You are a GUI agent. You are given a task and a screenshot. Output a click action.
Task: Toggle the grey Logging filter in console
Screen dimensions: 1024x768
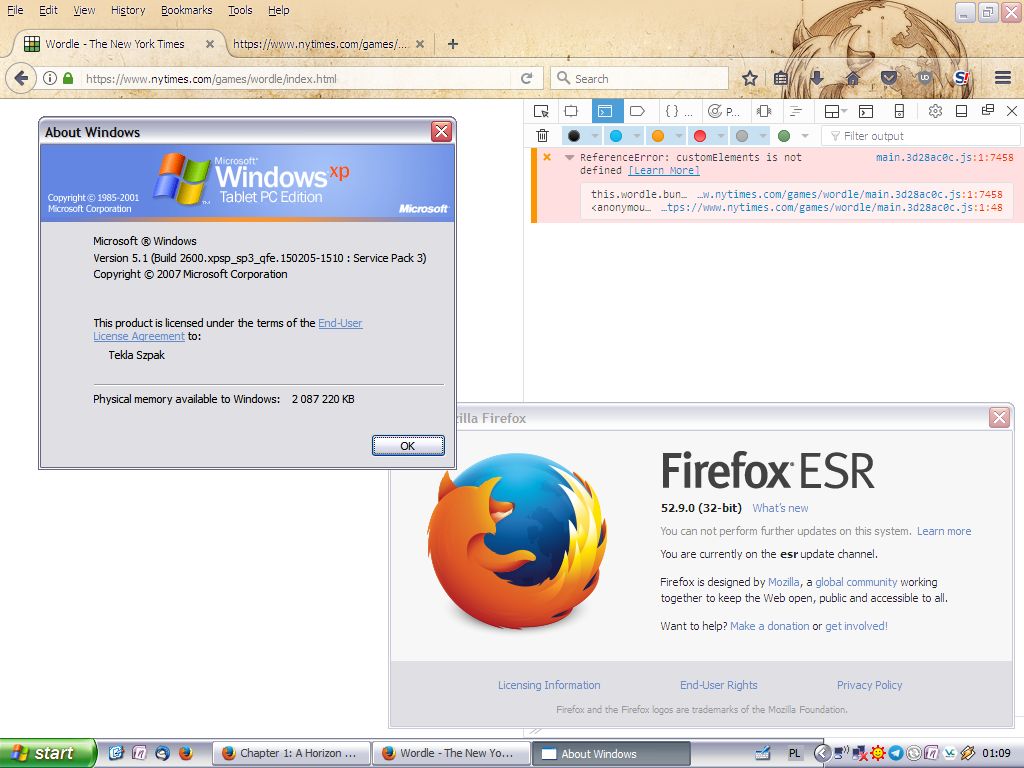tap(742, 136)
